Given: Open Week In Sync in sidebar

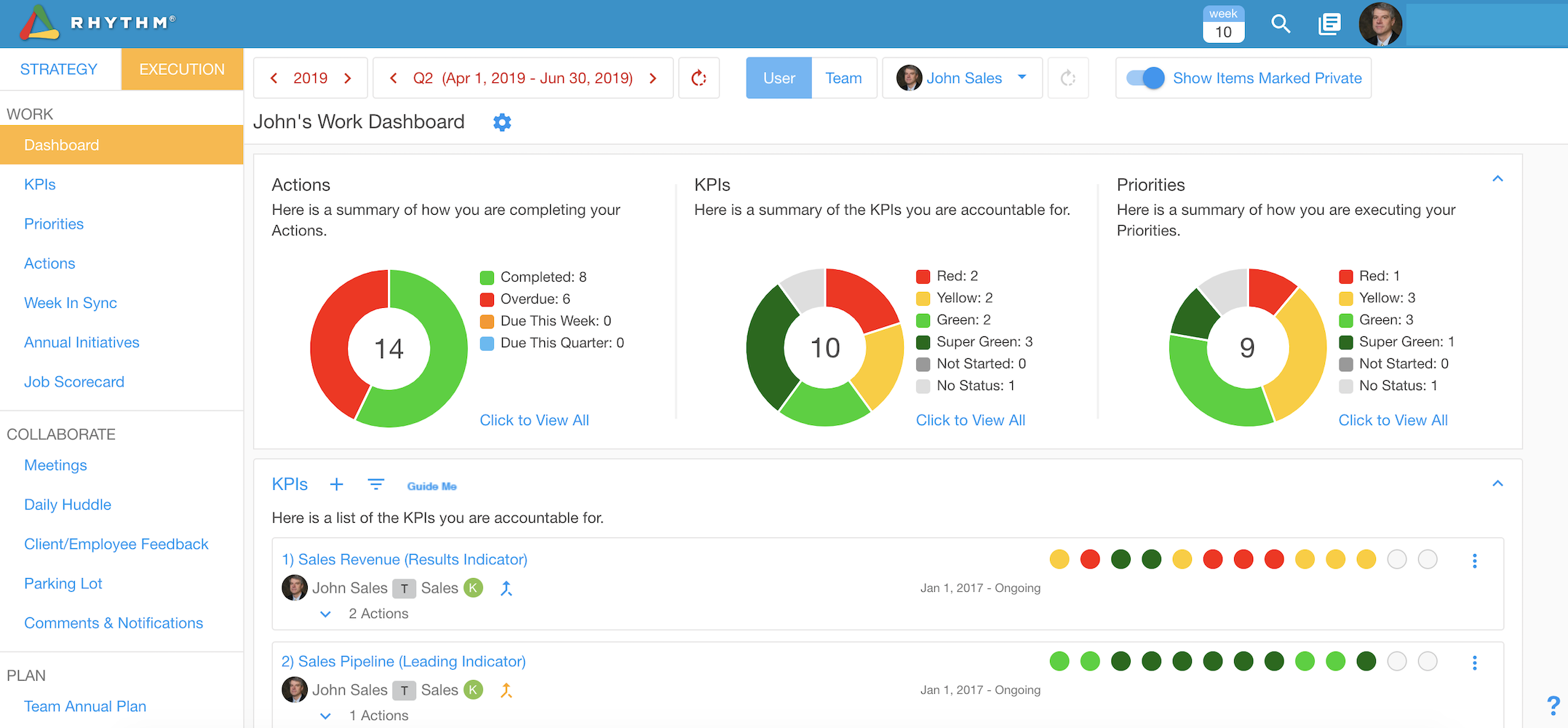Looking at the screenshot, I should pos(71,303).
